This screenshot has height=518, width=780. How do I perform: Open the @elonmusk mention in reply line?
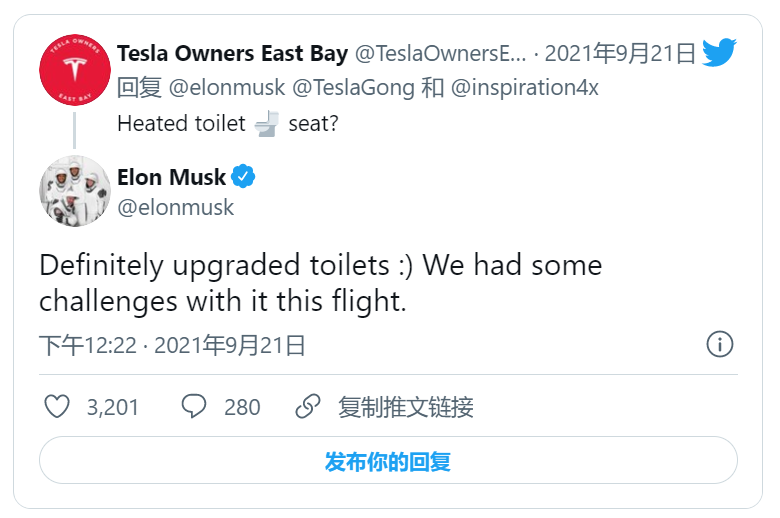point(226,88)
